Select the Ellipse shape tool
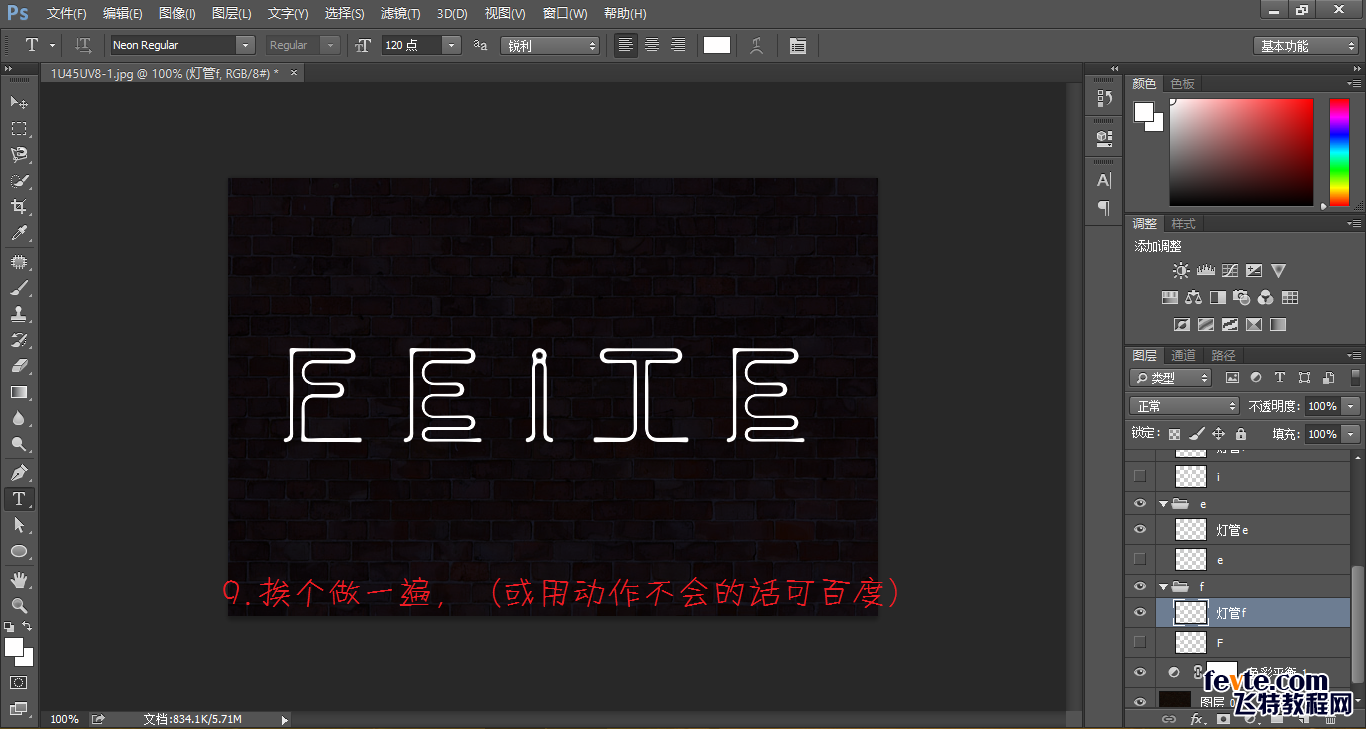The image size is (1366, 729). click(19, 551)
